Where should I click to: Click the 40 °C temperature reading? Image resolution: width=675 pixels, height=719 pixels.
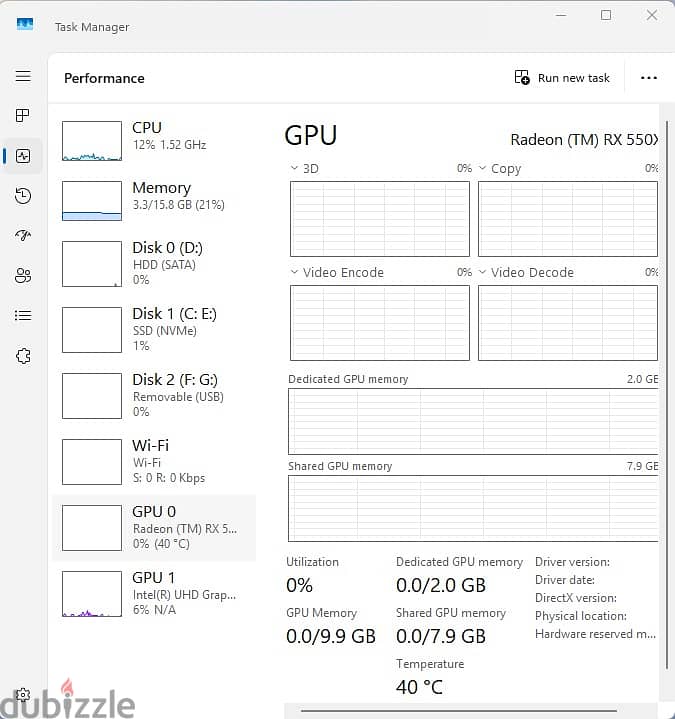[420, 687]
